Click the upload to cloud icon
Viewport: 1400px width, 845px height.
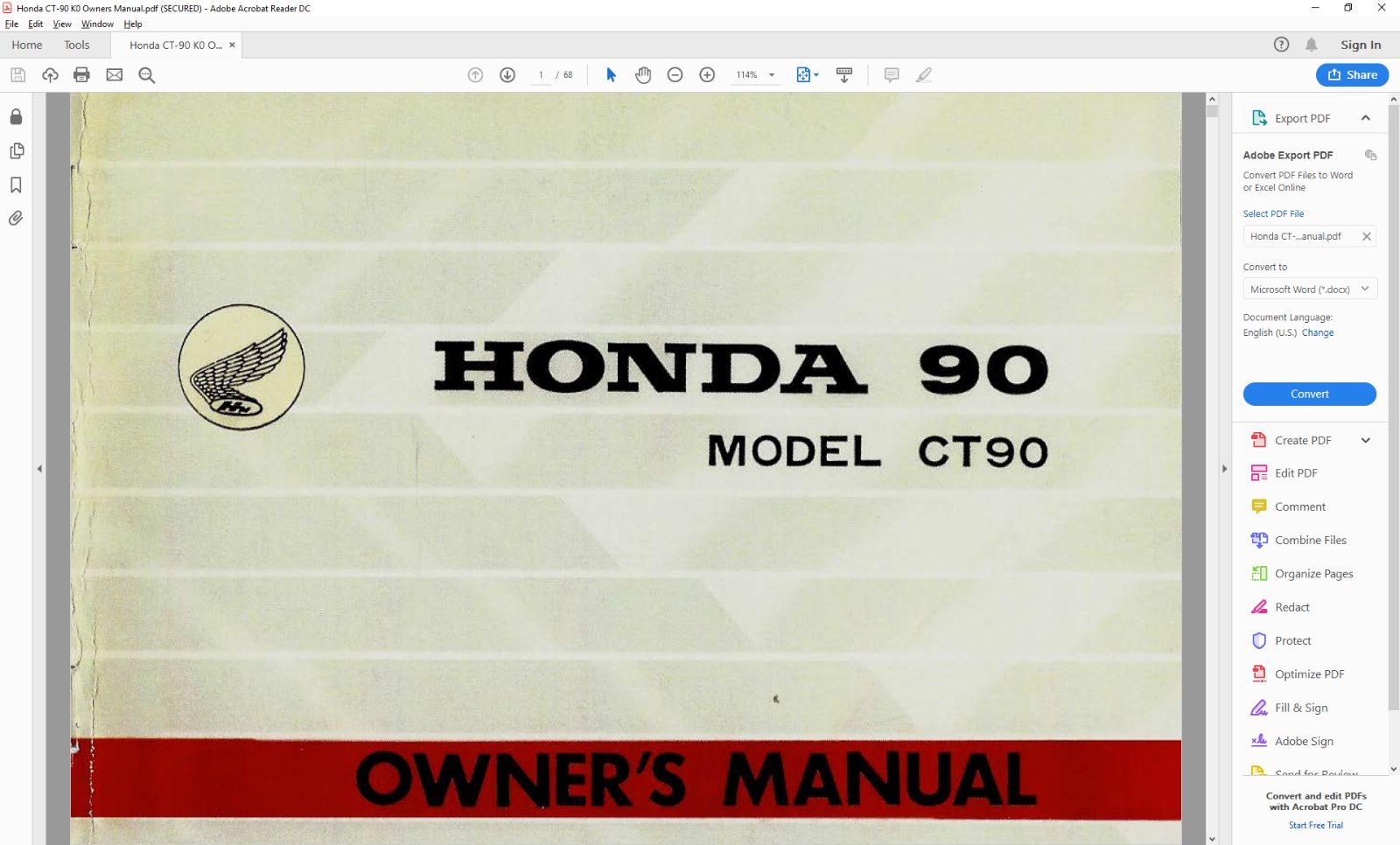tap(50, 75)
